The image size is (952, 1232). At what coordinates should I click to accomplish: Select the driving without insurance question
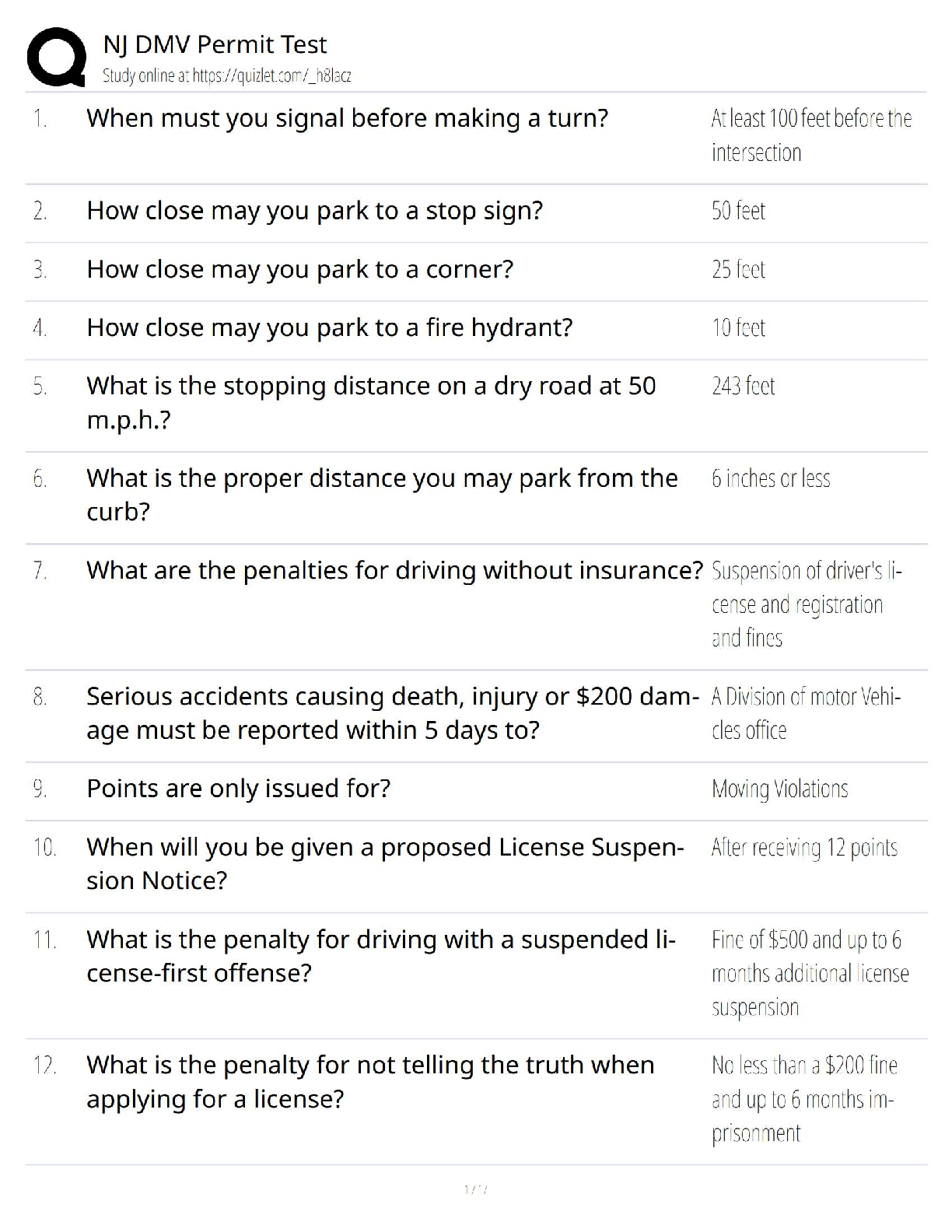tap(394, 570)
